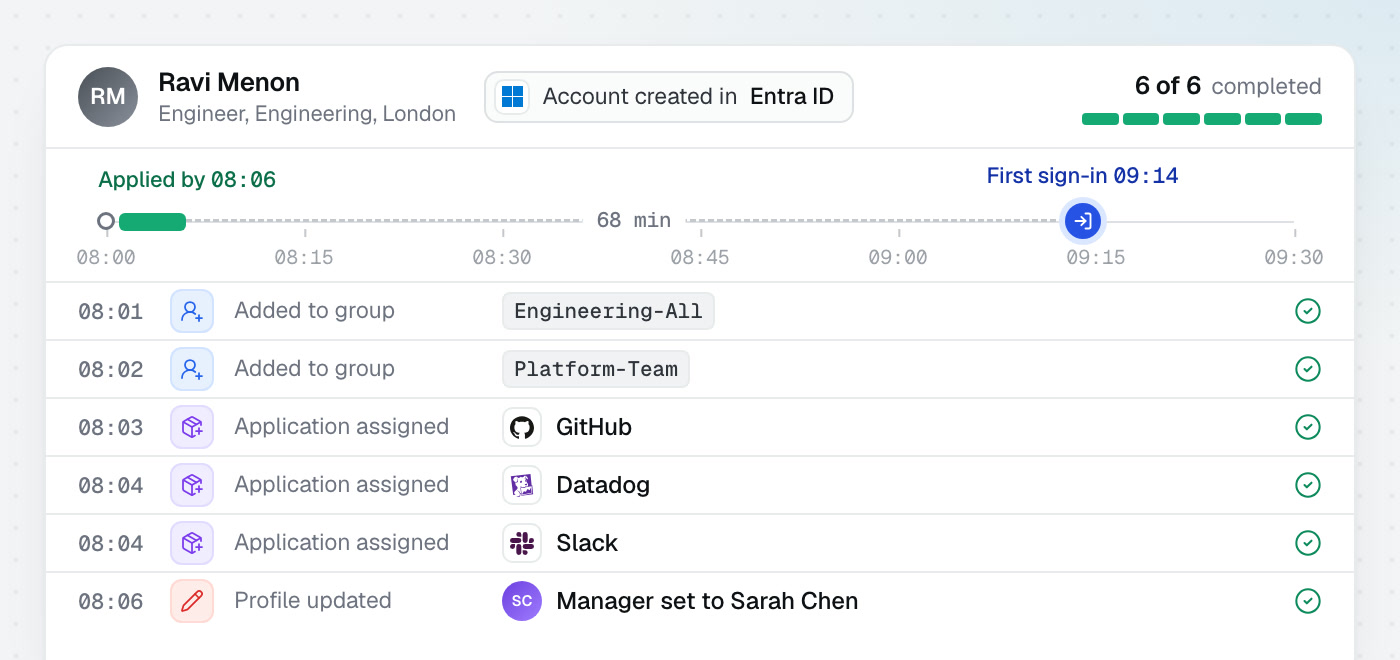Click the 68 min duration label
Viewport: 1400px width, 660px height.
pyautogui.click(x=634, y=220)
